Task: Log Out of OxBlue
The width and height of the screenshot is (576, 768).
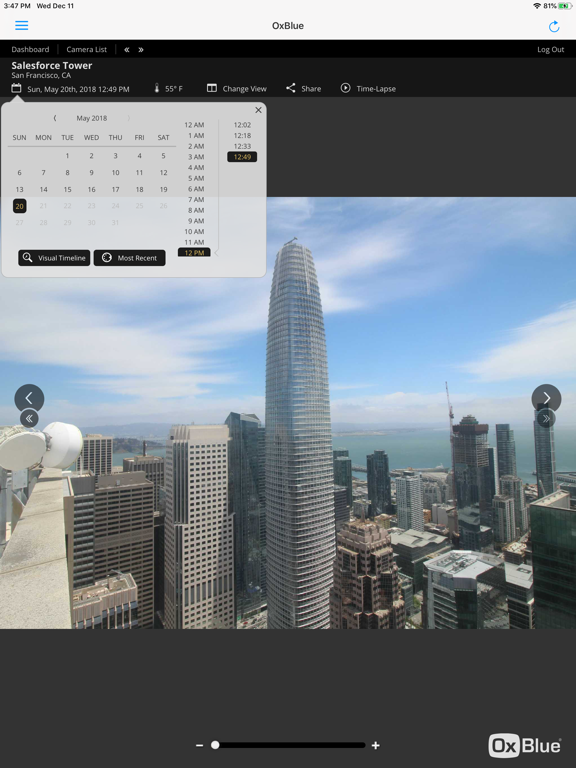Action: (551, 49)
